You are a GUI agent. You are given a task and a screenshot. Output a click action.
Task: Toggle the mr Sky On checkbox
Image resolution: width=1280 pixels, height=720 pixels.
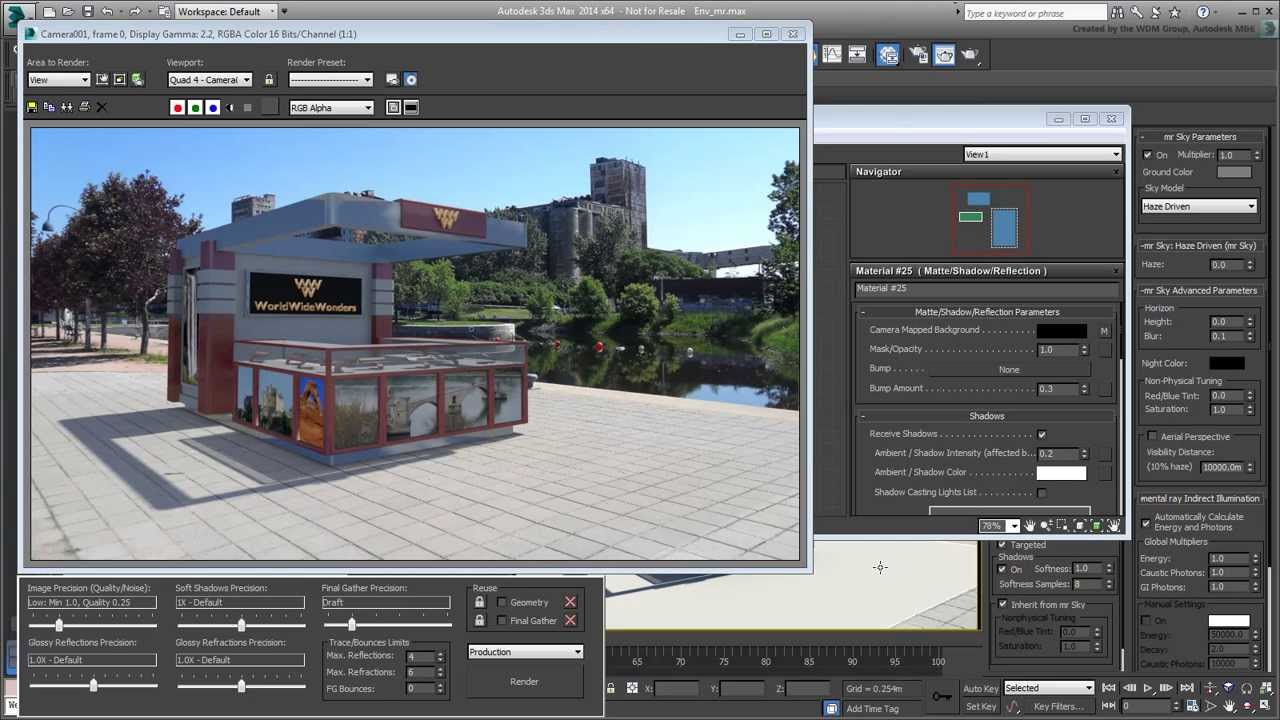pos(1148,155)
